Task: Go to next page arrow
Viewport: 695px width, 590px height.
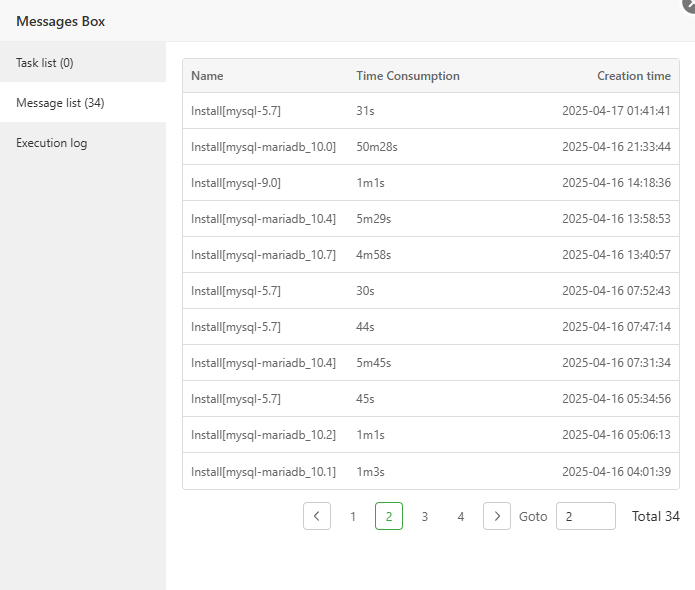Action: [497, 516]
